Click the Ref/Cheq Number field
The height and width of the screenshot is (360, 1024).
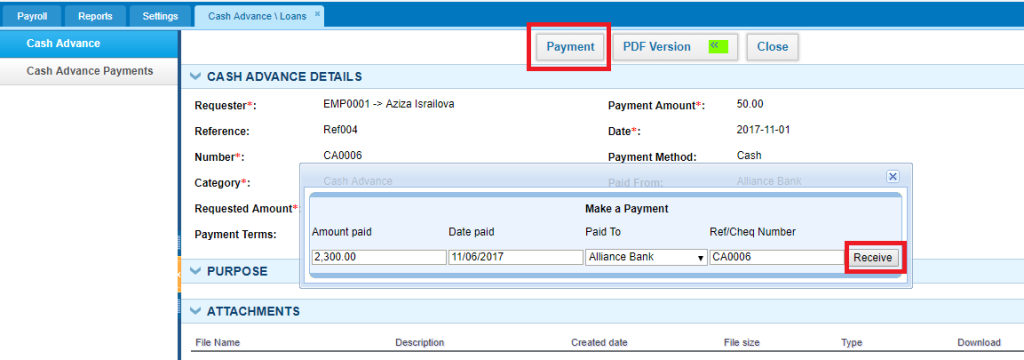click(x=777, y=257)
